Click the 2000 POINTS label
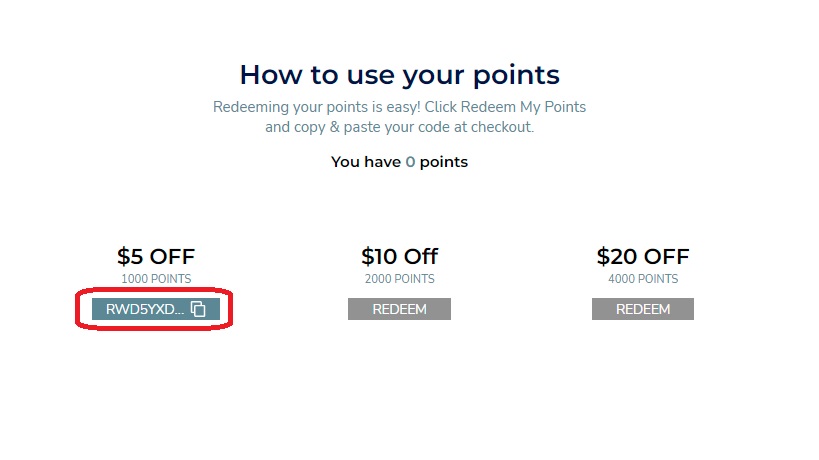This screenshot has height=460, width=819. [400, 279]
